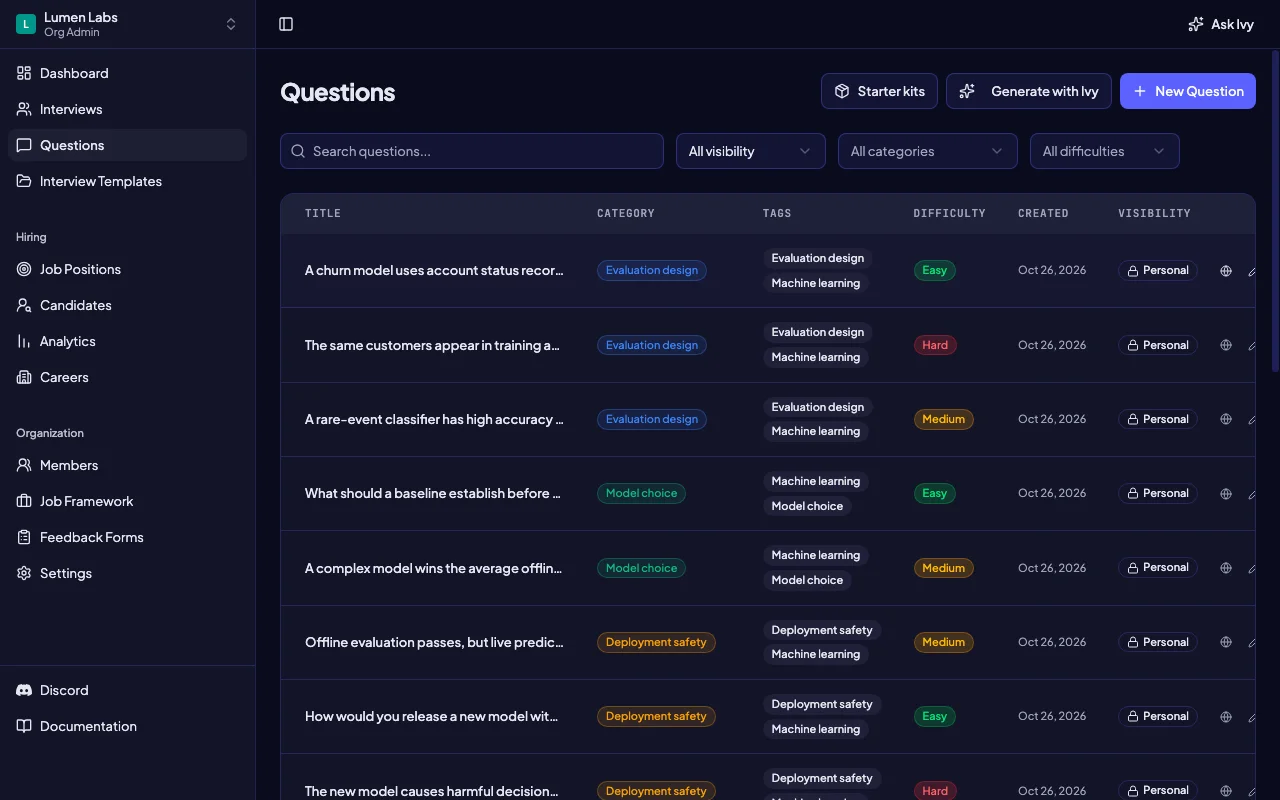This screenshot has height=800, width=1280.
Task: Click the Job Framework briefcase icon
Action: [x=24, y=501]
